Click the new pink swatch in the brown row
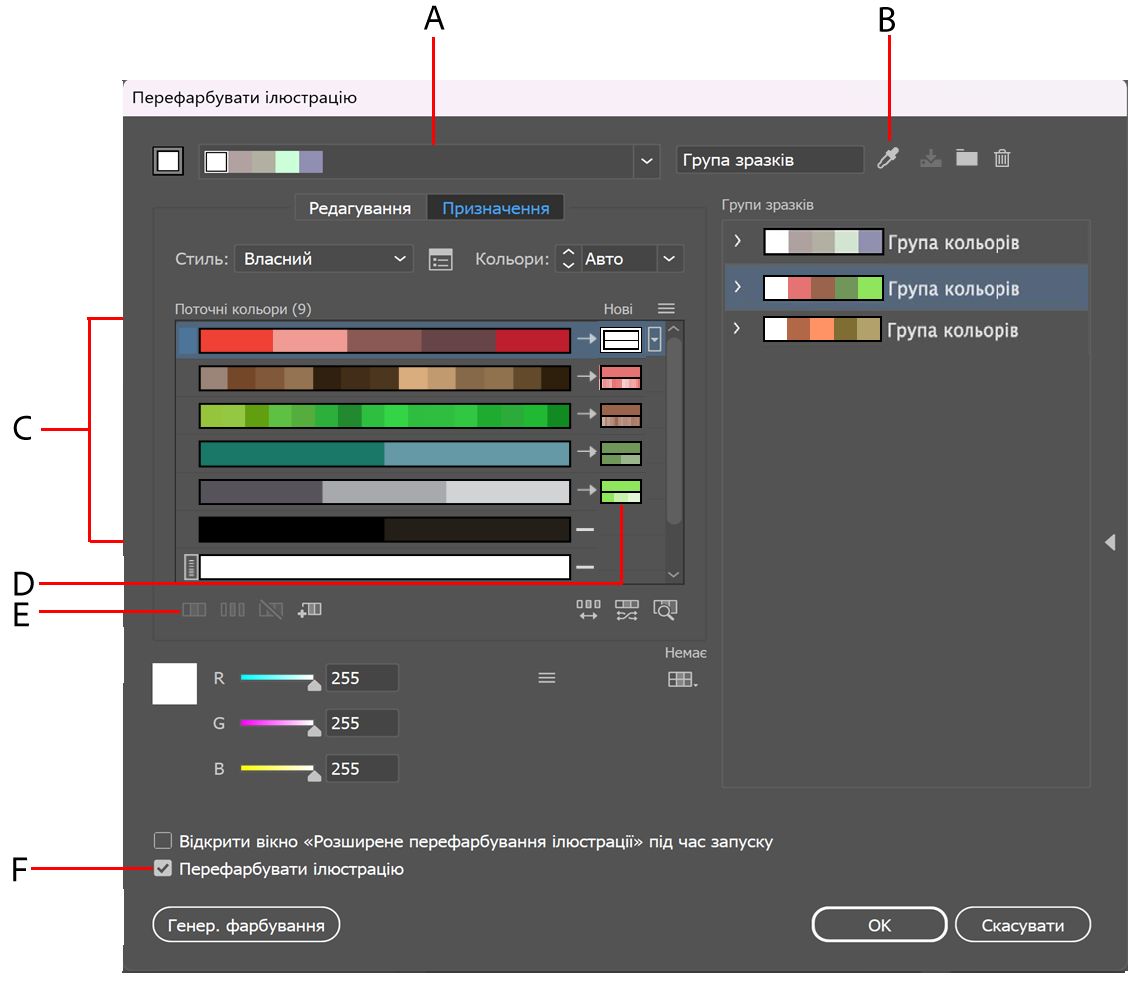 click(621, 378)
